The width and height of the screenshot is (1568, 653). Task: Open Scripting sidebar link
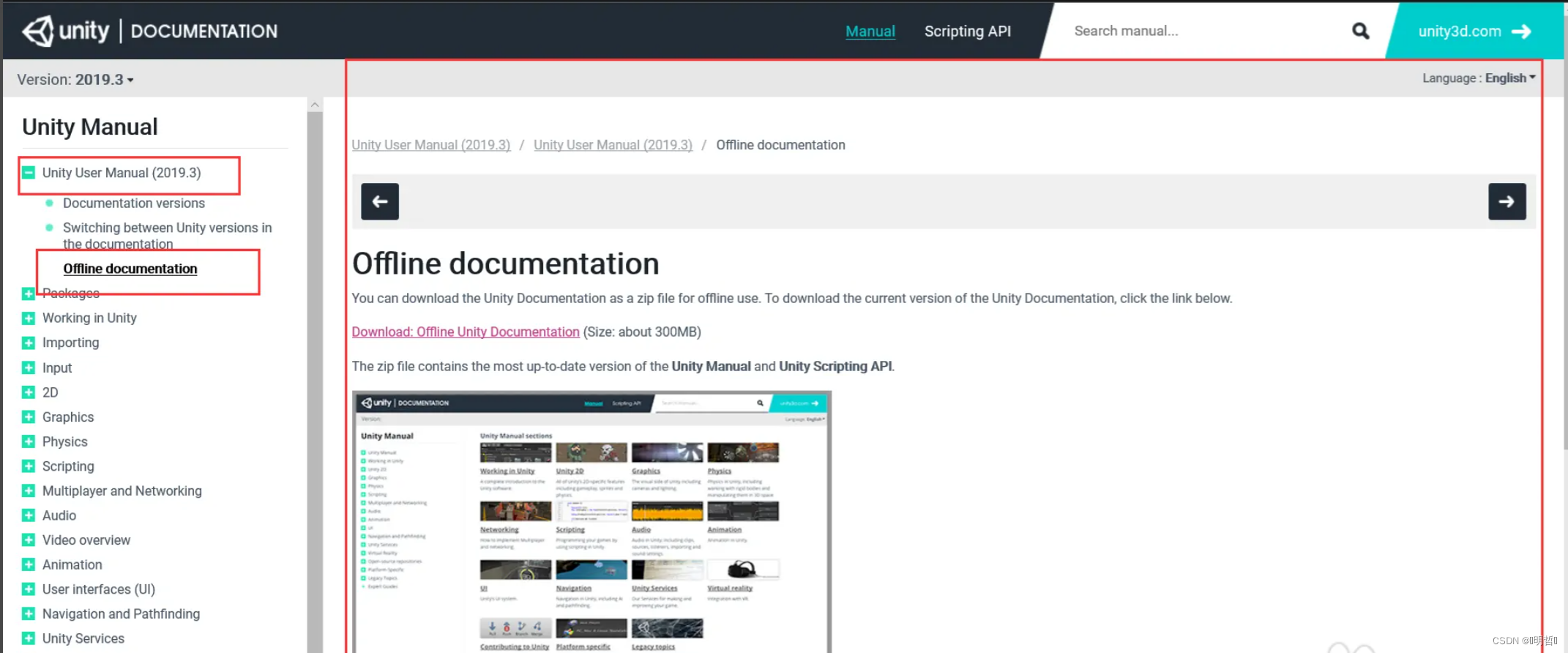pyautogui.click(x=68, y=466)
